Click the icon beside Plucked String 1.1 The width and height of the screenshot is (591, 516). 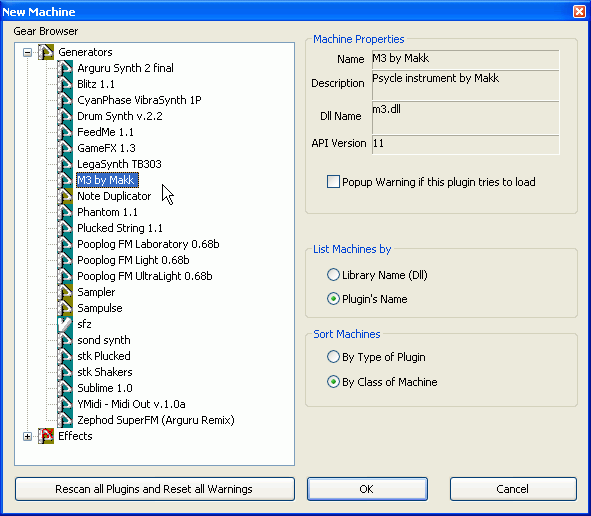65,228
